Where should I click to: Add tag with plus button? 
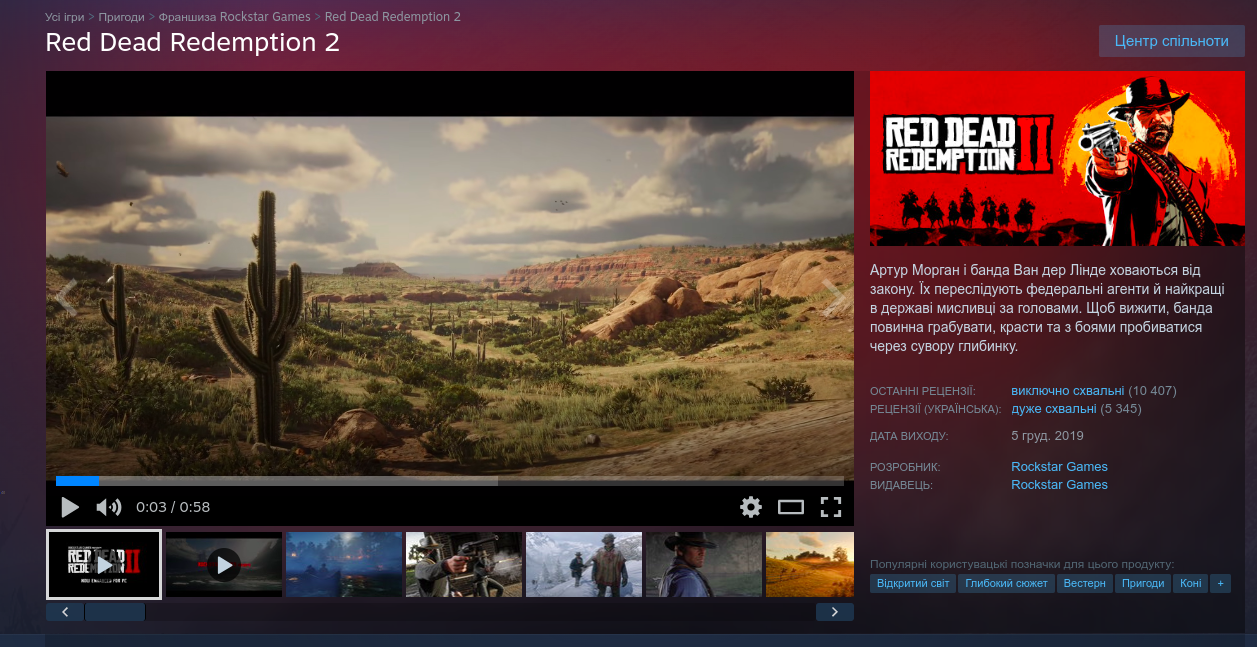point(1219,583)
